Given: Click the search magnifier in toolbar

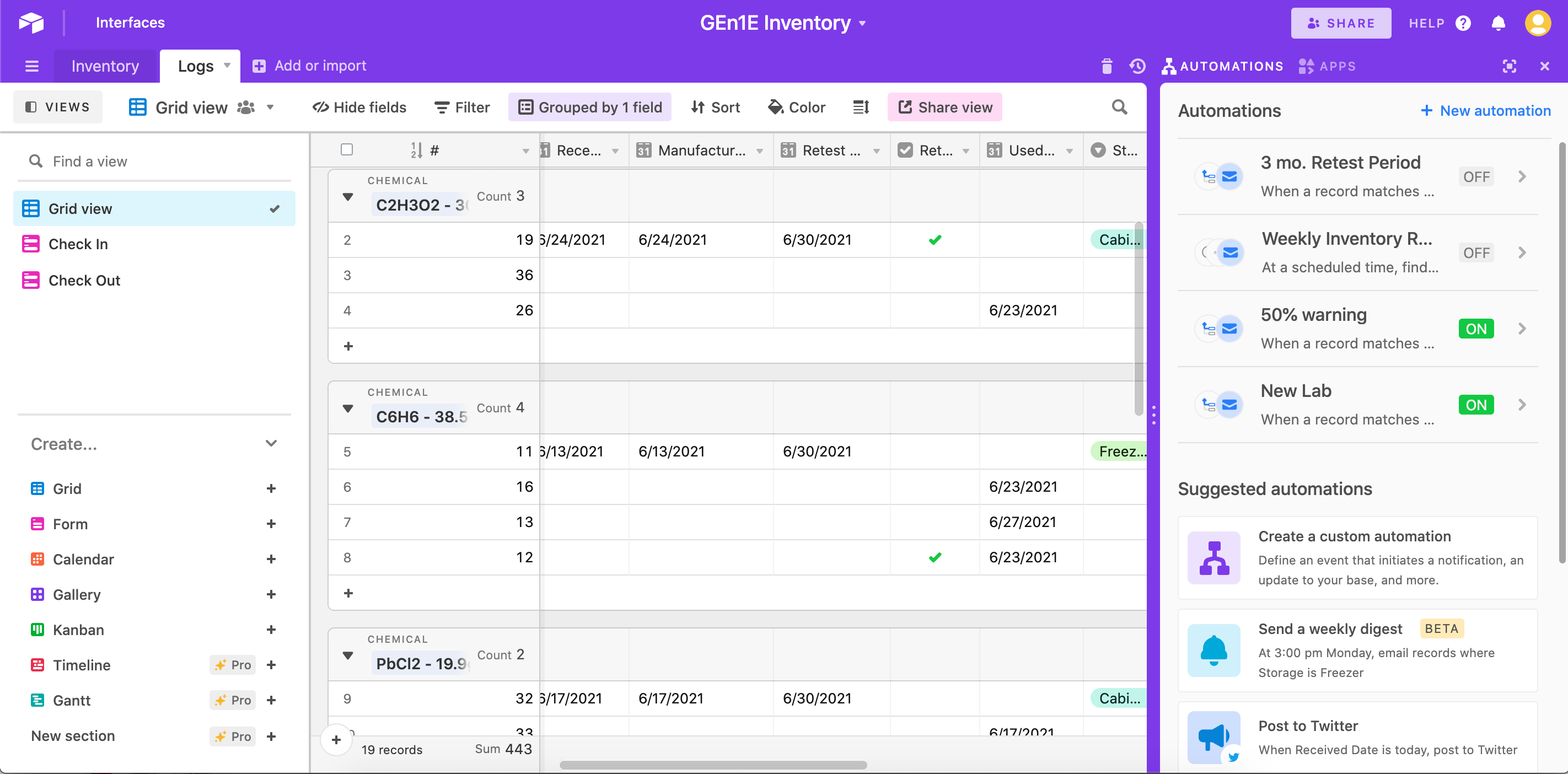Looking at the screenshot, I should pos(1119,107).
